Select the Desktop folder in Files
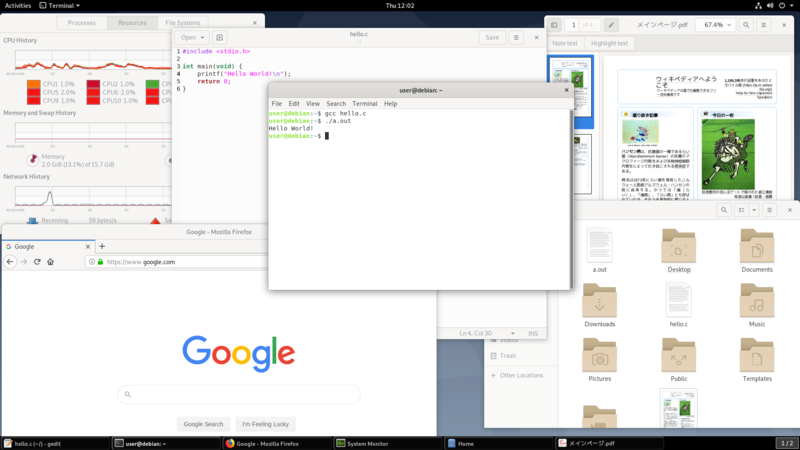 pos(679,250)
